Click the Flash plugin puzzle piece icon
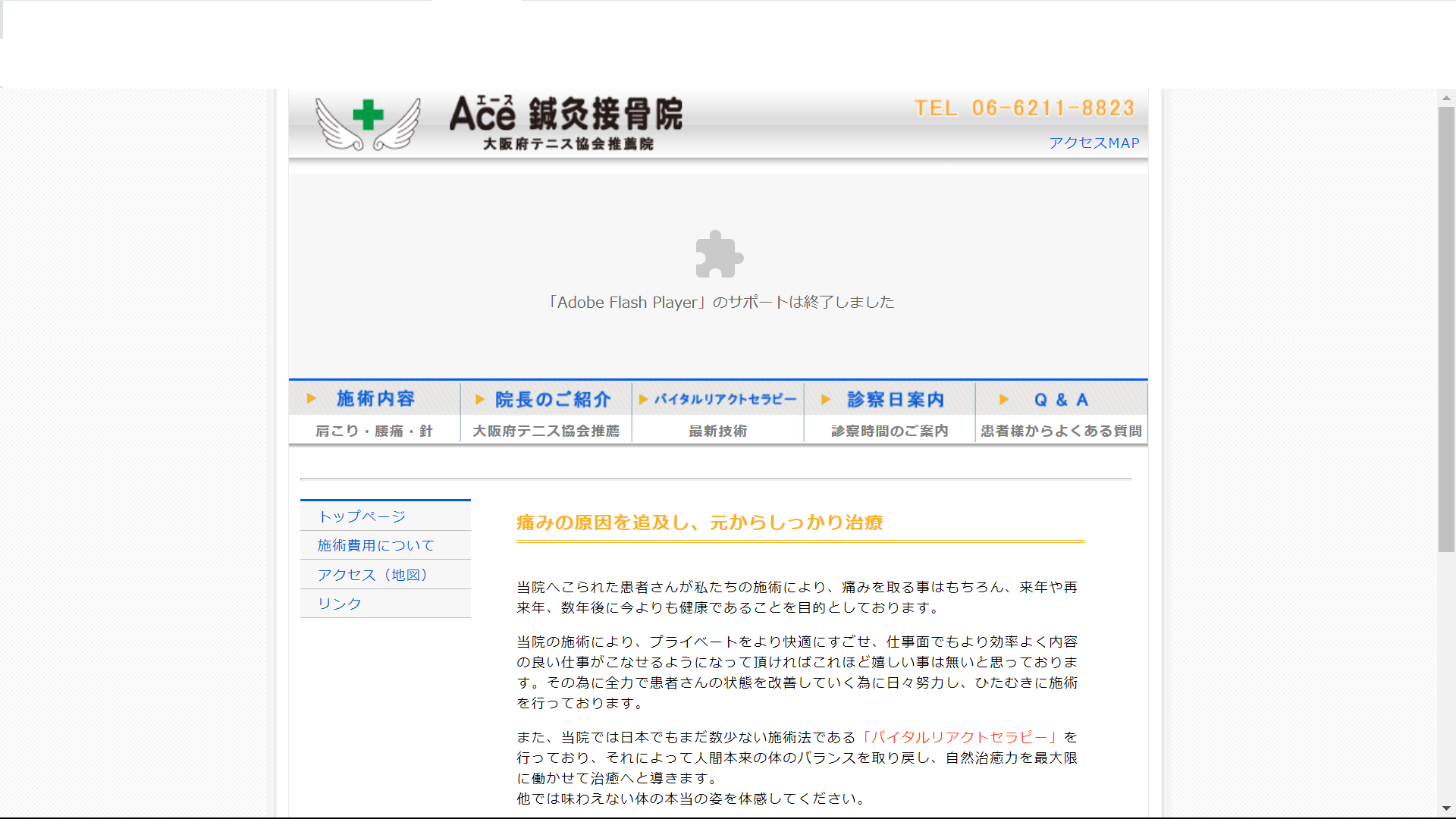 pos(719,254)
